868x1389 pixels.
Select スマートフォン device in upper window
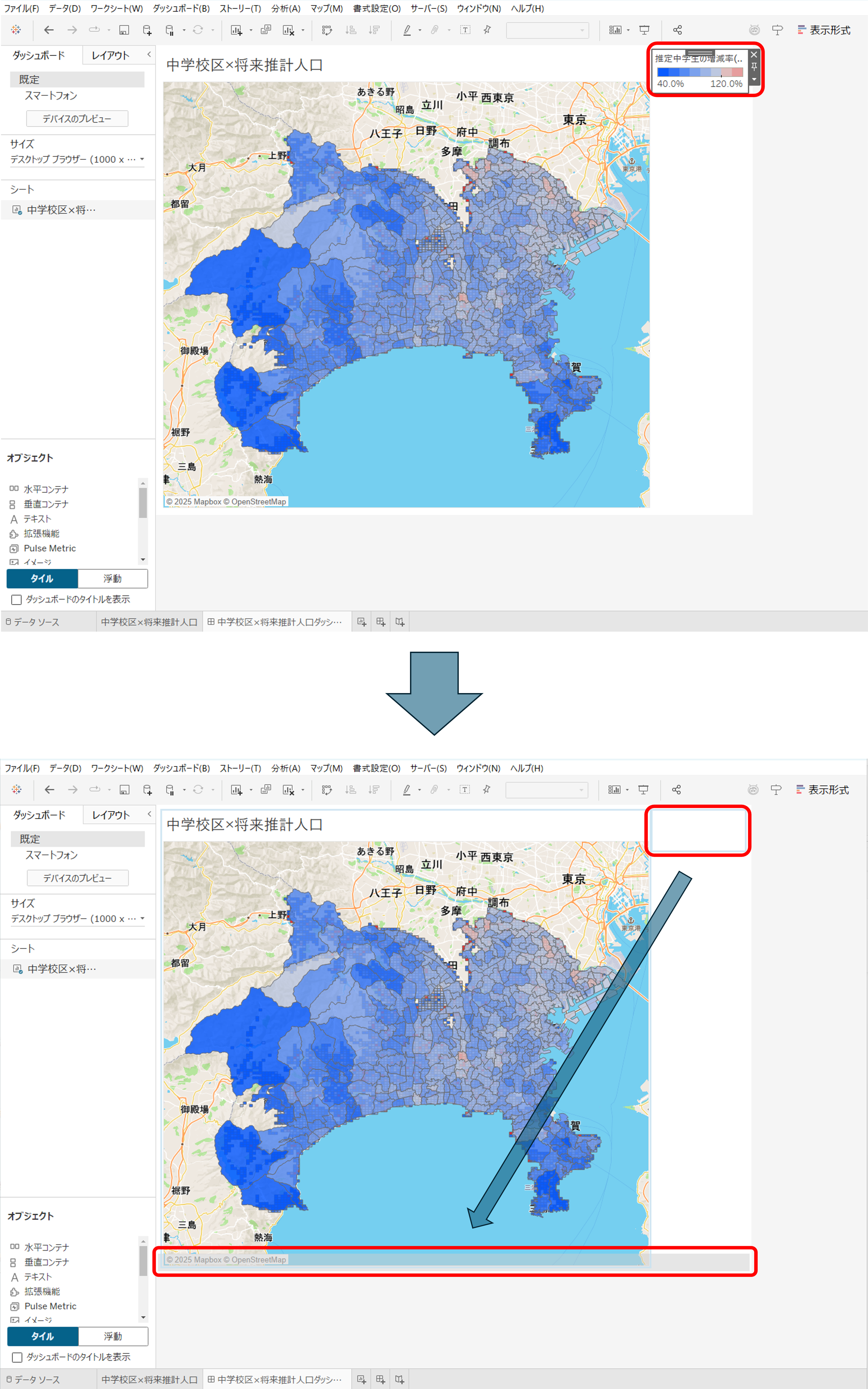pyautogui.click(x=50, y=95)
